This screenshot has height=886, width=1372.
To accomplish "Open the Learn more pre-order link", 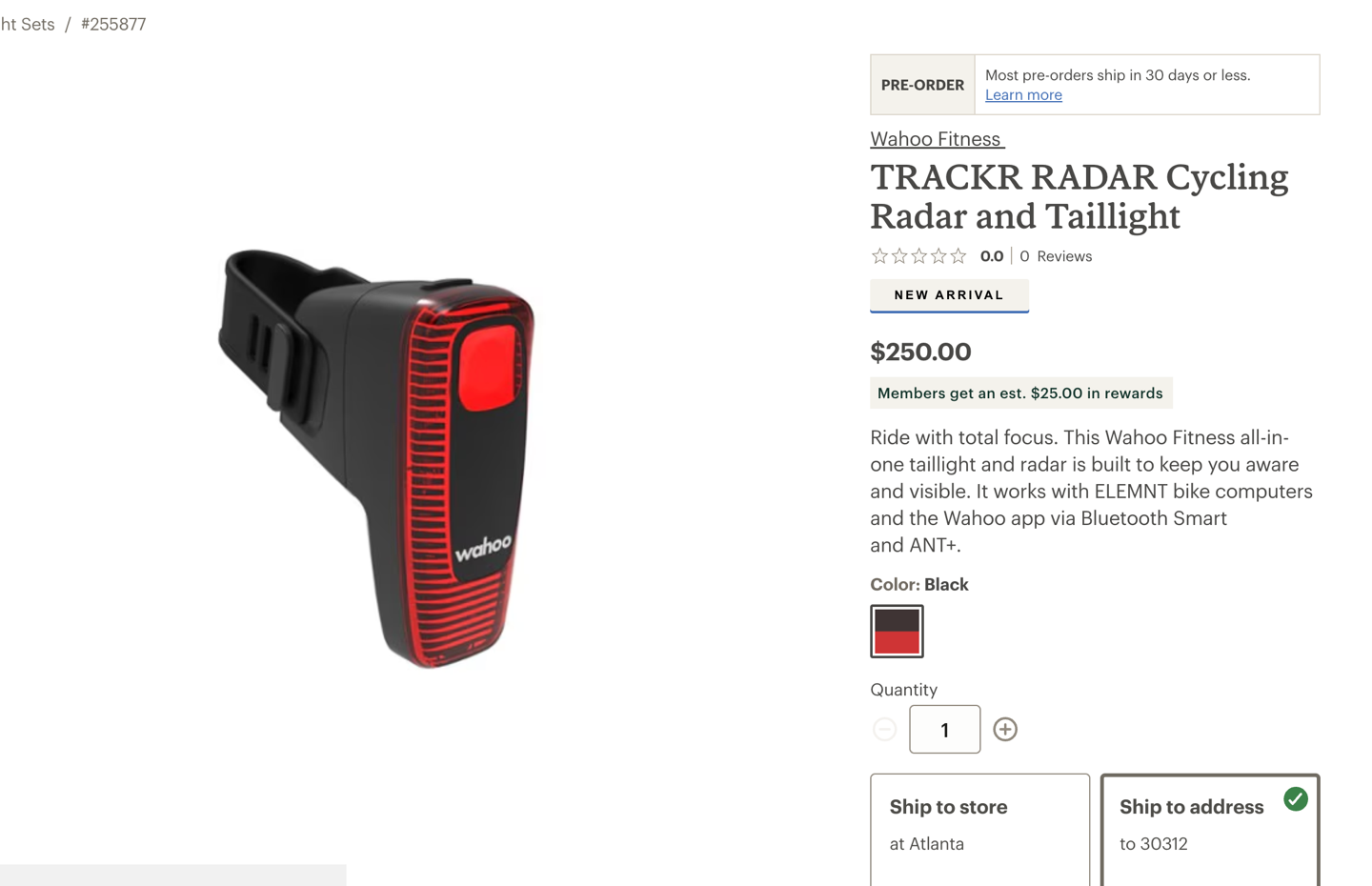I will click(x=1023, y=95).
